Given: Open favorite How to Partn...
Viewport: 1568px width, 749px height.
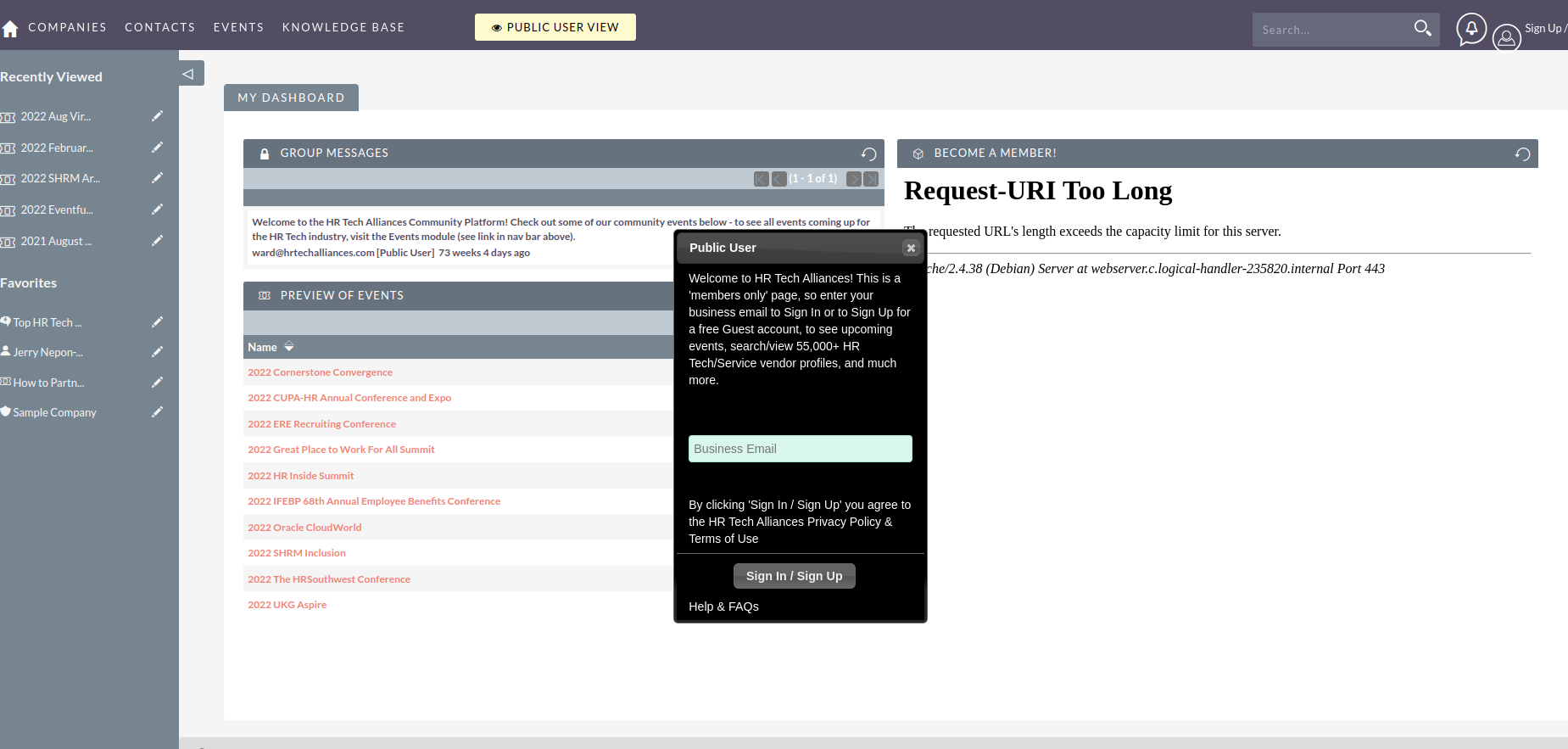Looking at the screenshot, I should pos(48,383).
